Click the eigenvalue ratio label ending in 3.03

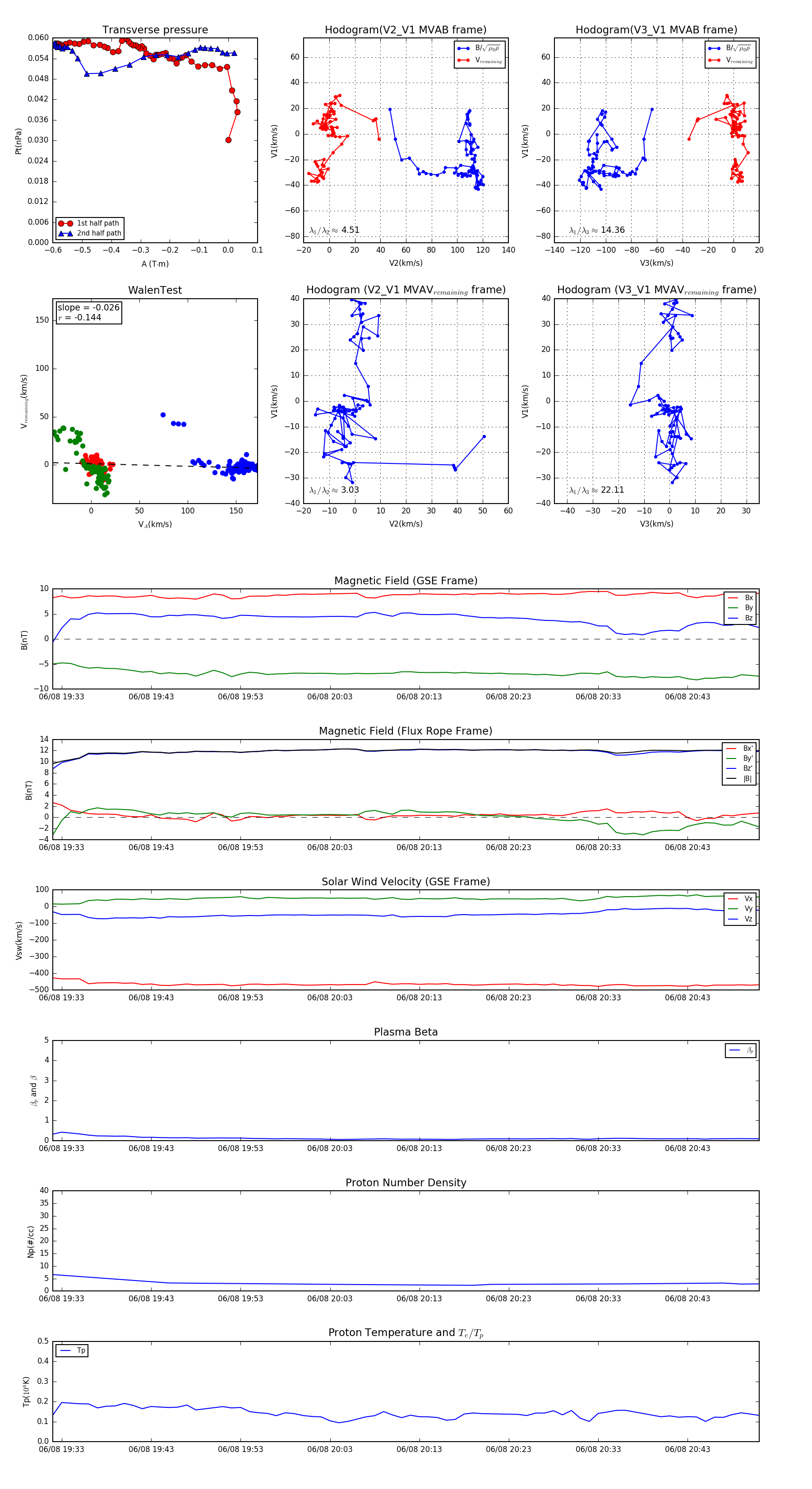pos(334,490)
